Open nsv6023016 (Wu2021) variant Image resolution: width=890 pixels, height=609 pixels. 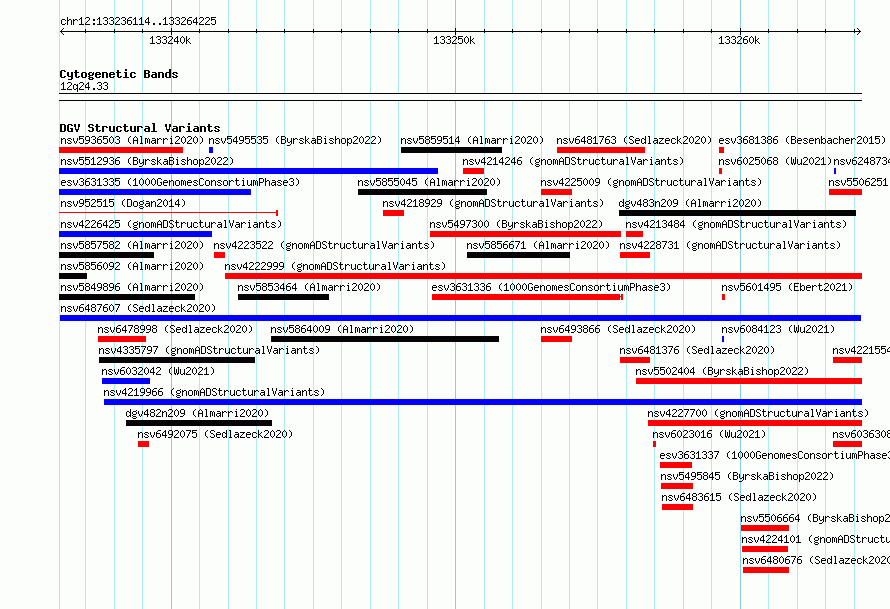point(709,434)
